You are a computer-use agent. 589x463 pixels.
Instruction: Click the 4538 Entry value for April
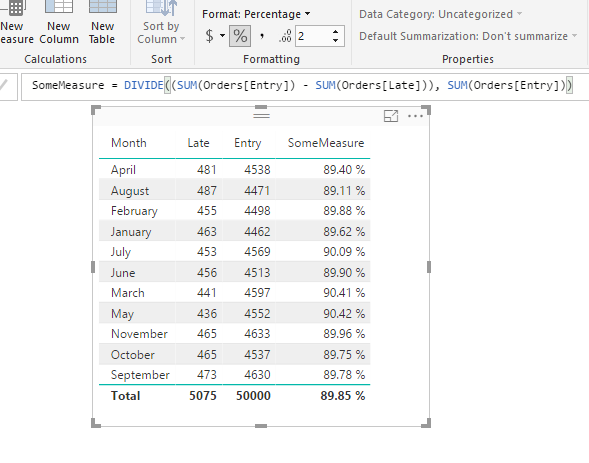click(x=257, y=170)
